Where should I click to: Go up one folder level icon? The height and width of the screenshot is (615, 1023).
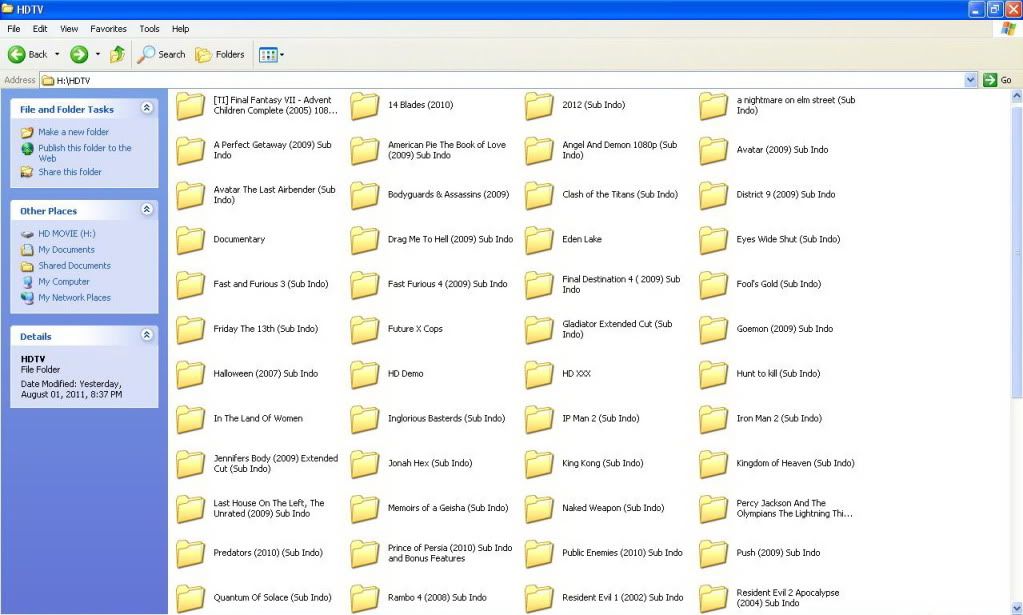tap(117, 55)
